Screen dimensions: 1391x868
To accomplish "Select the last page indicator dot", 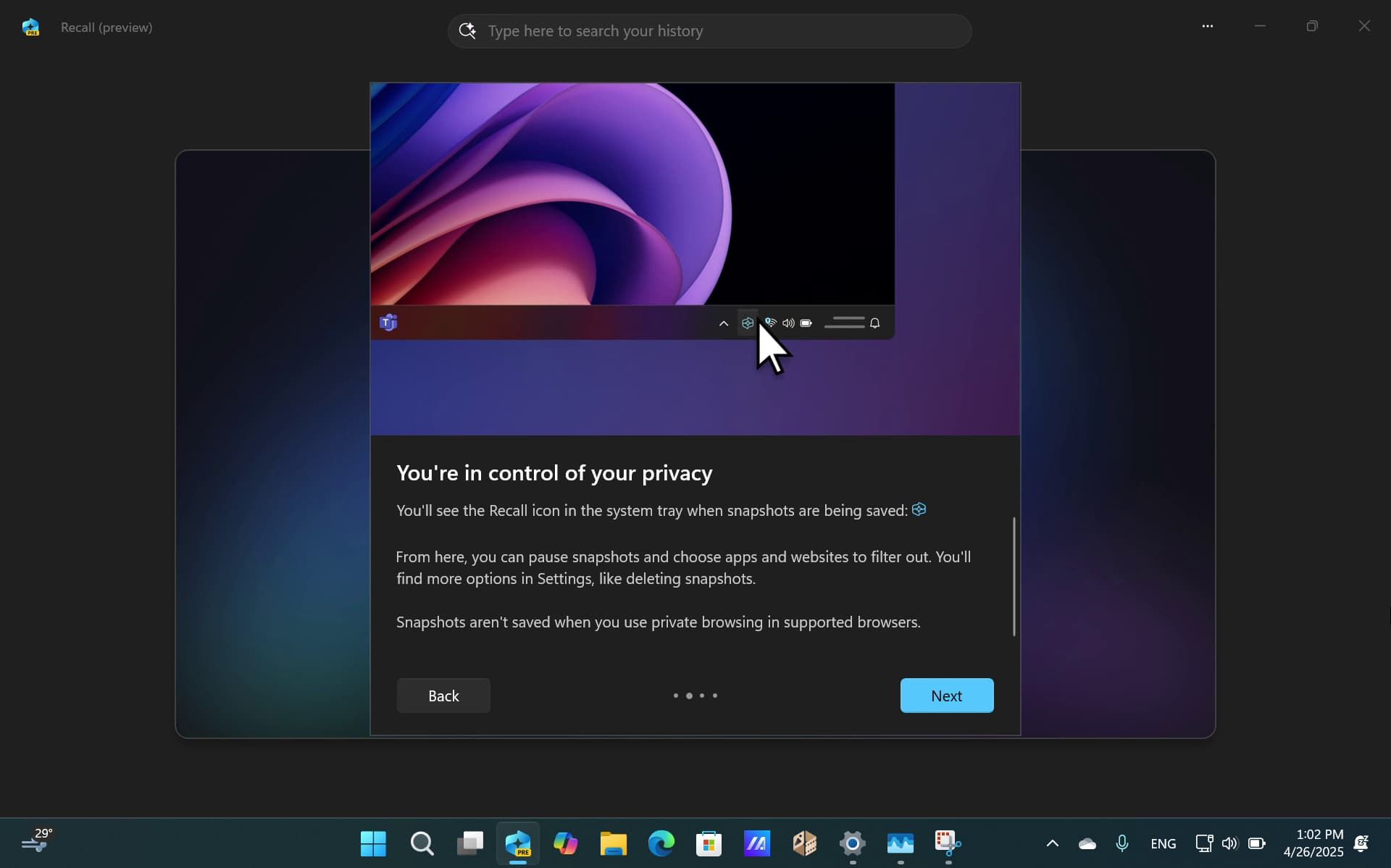I will click(715, 696).
